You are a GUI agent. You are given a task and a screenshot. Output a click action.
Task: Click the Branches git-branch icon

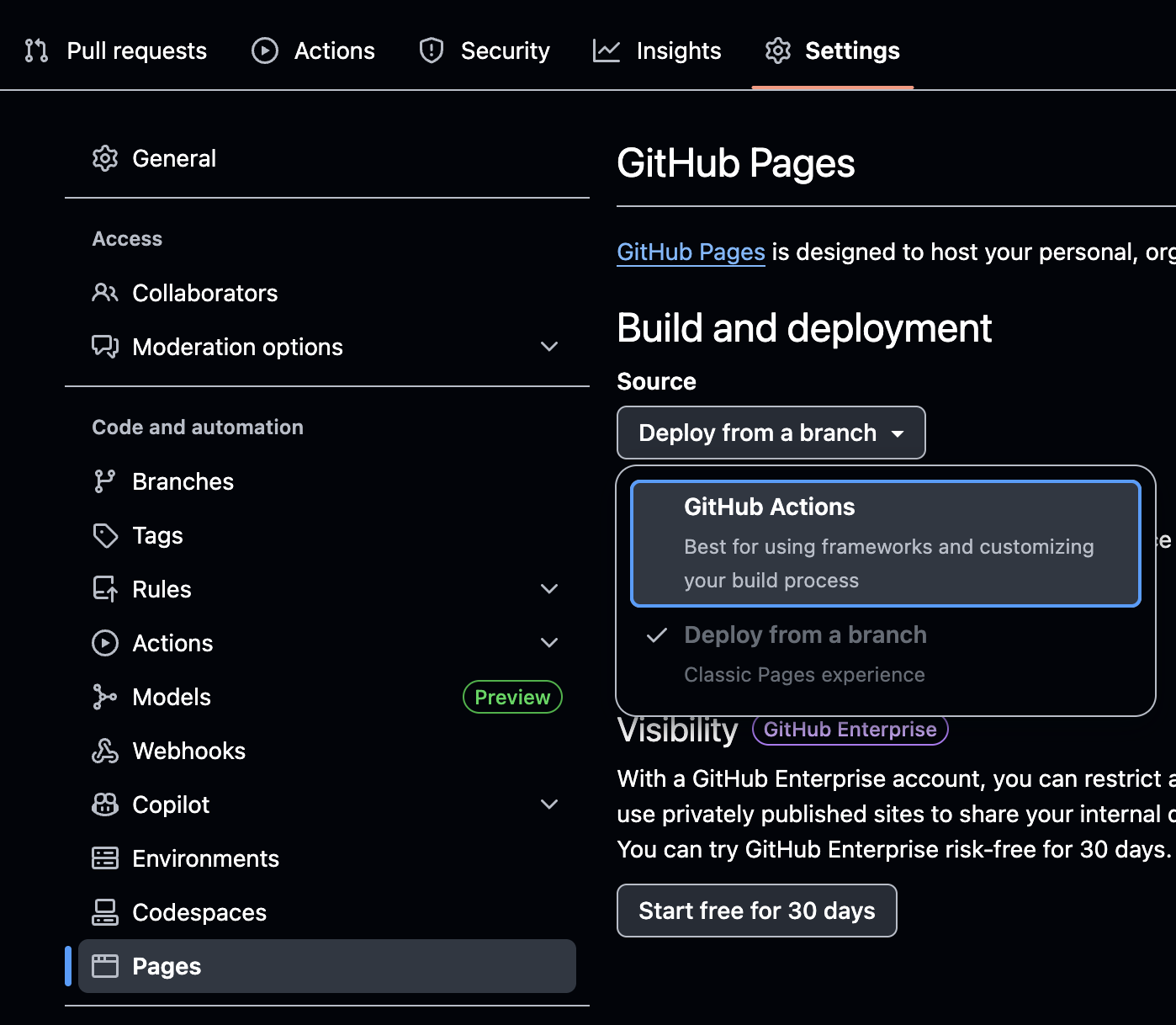click(105, 481)
